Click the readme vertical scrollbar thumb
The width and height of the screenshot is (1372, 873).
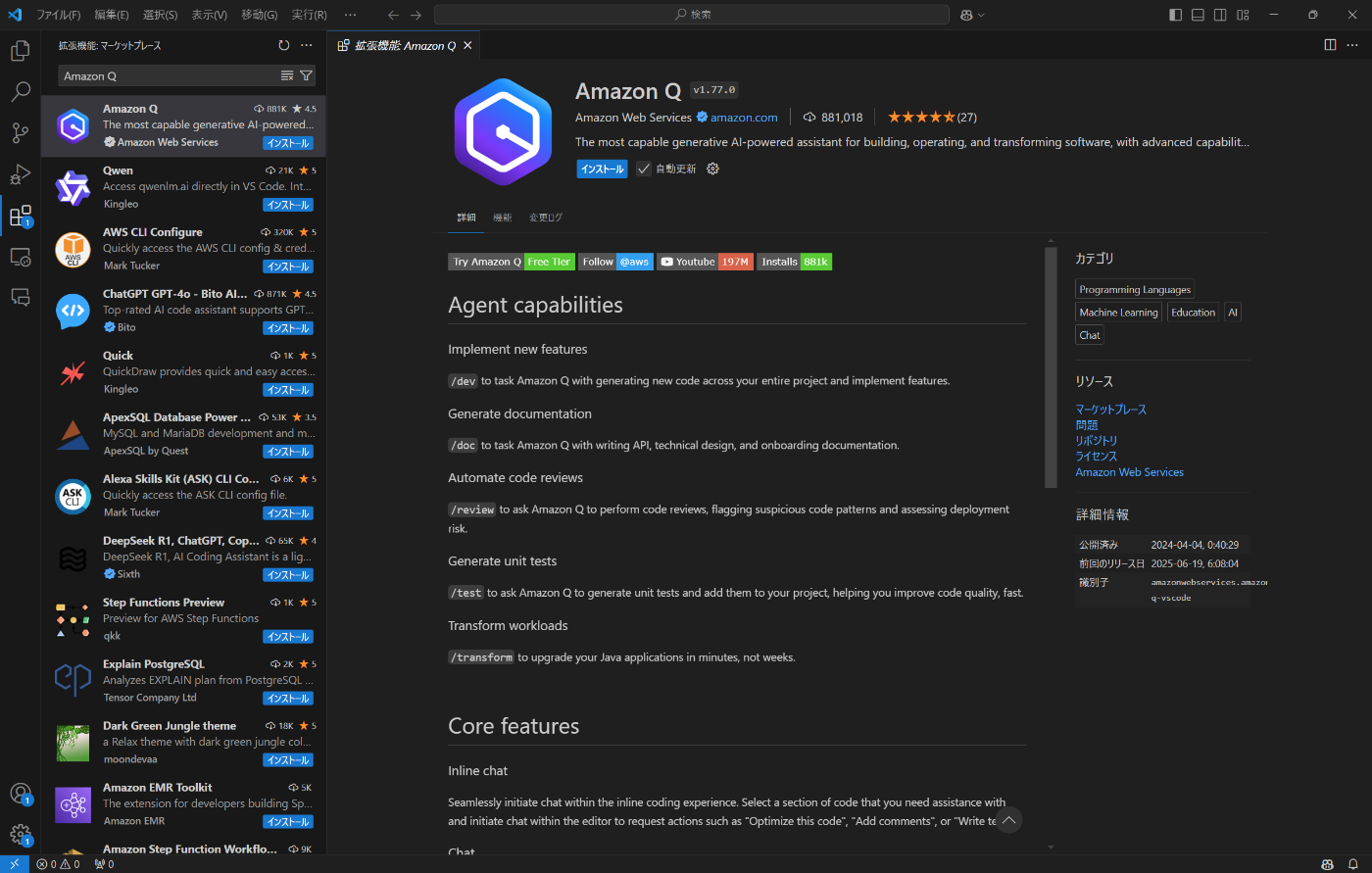pyautogui.click(x=1052, y=367)
